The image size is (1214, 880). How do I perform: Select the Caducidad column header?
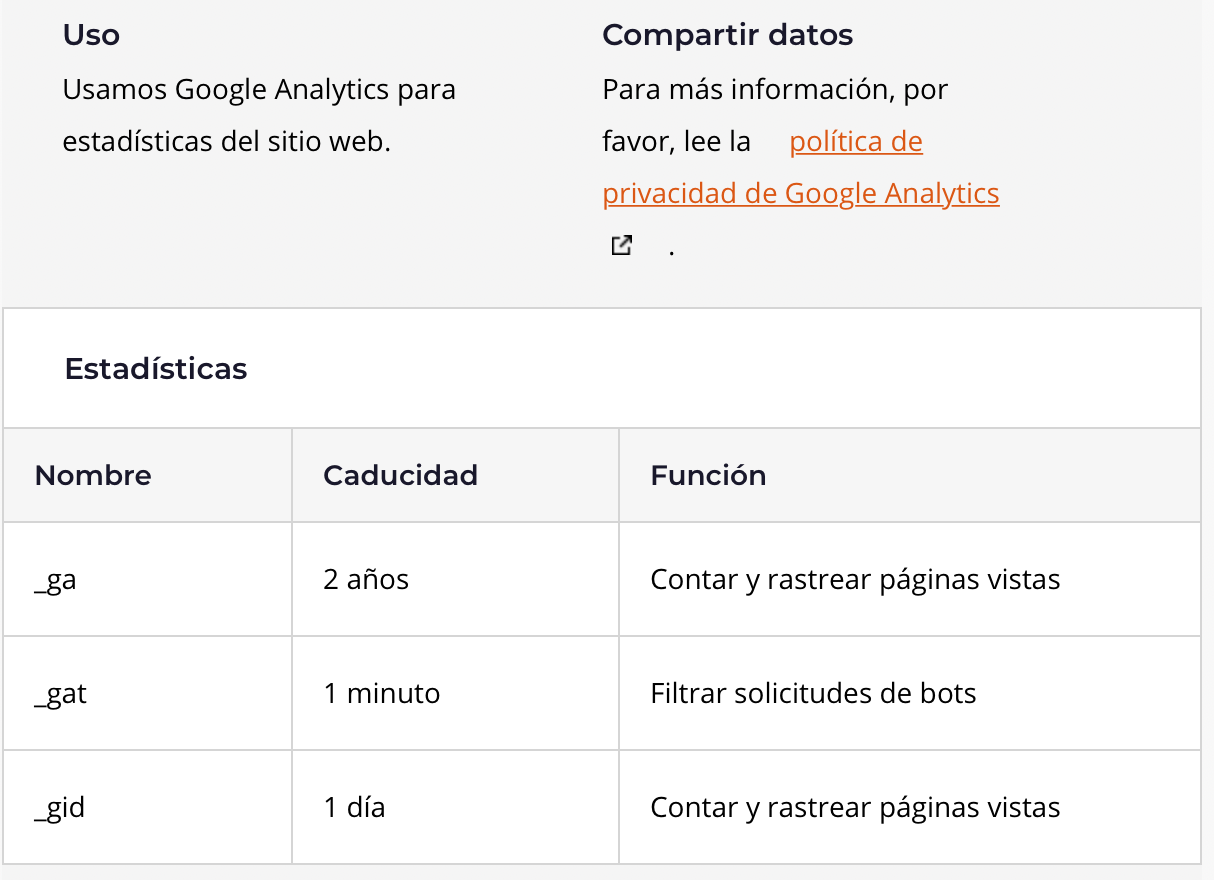click(400, 475)
